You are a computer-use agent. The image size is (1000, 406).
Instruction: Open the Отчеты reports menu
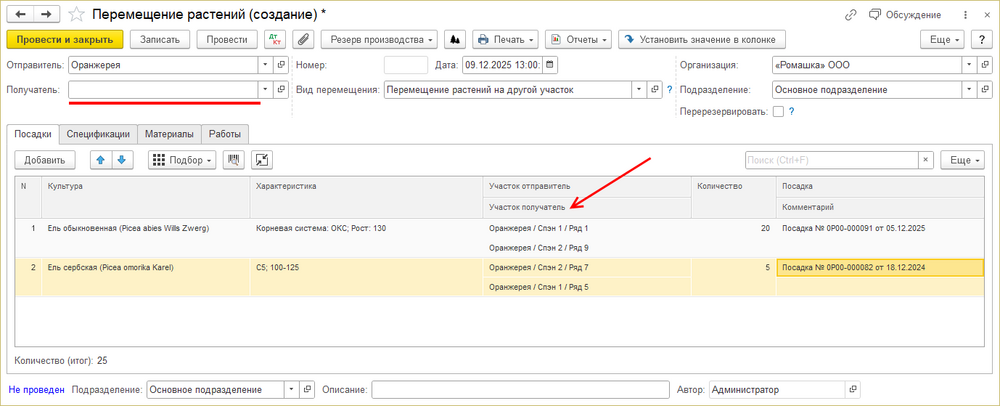click(x=579, y=40)
